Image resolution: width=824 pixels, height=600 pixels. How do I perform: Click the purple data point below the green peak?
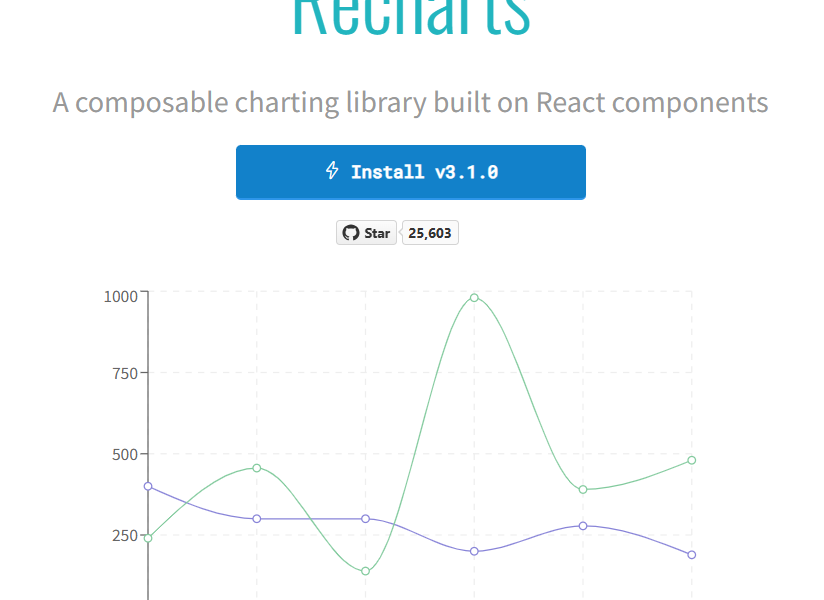tap(474, 551)
